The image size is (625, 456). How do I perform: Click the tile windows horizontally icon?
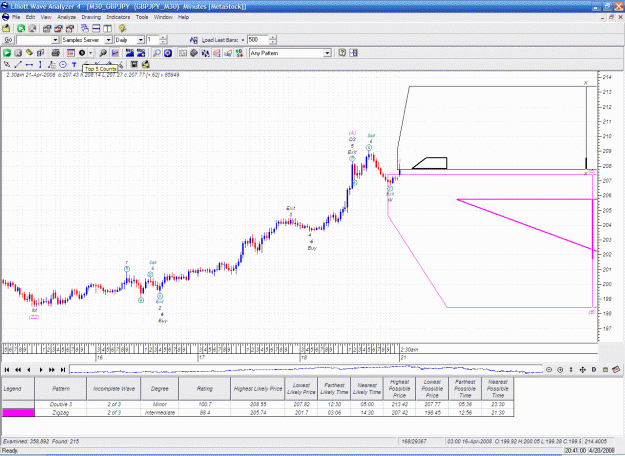(96, 28)
